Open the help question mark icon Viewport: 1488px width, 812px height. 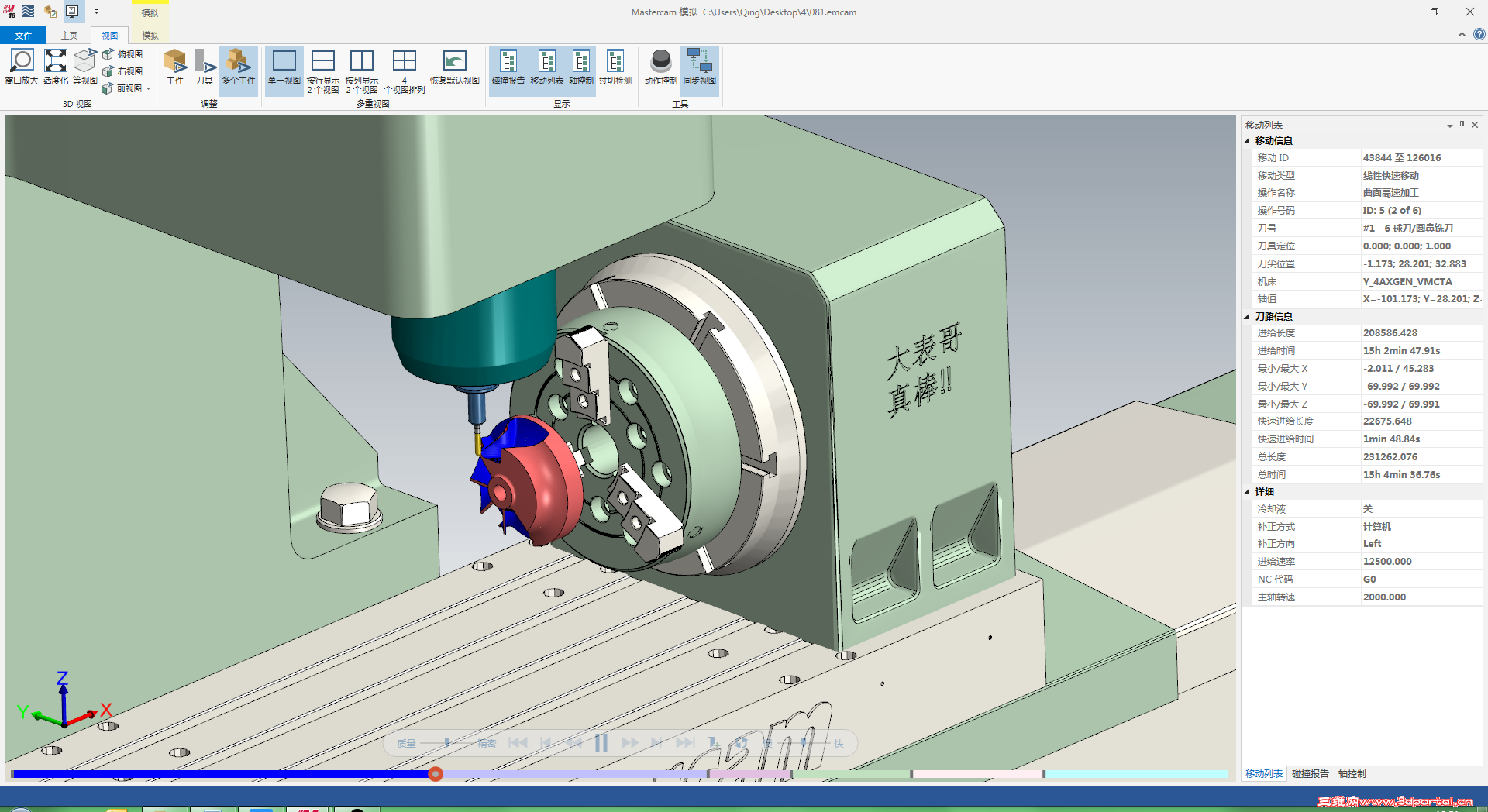[1479, 34]
